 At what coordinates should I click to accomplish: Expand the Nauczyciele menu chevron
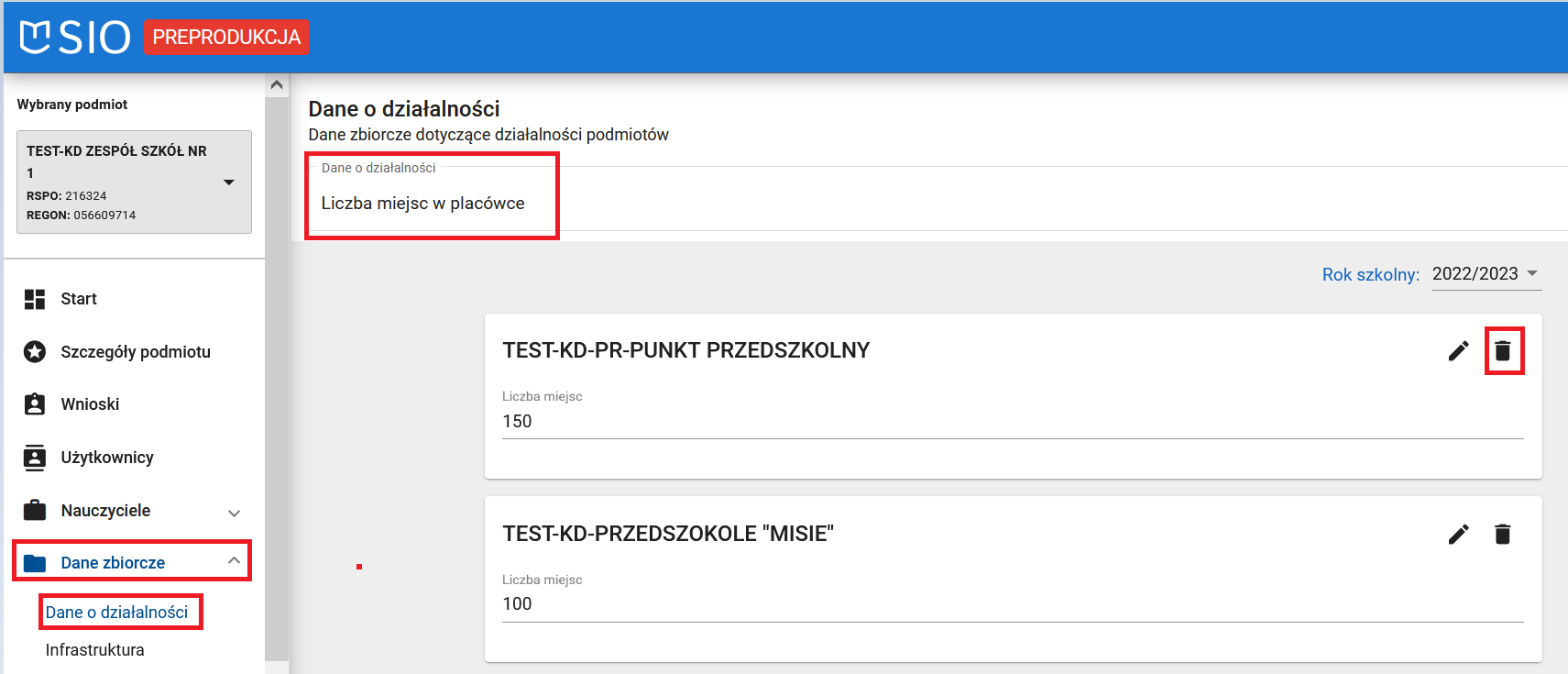[235, 513]
